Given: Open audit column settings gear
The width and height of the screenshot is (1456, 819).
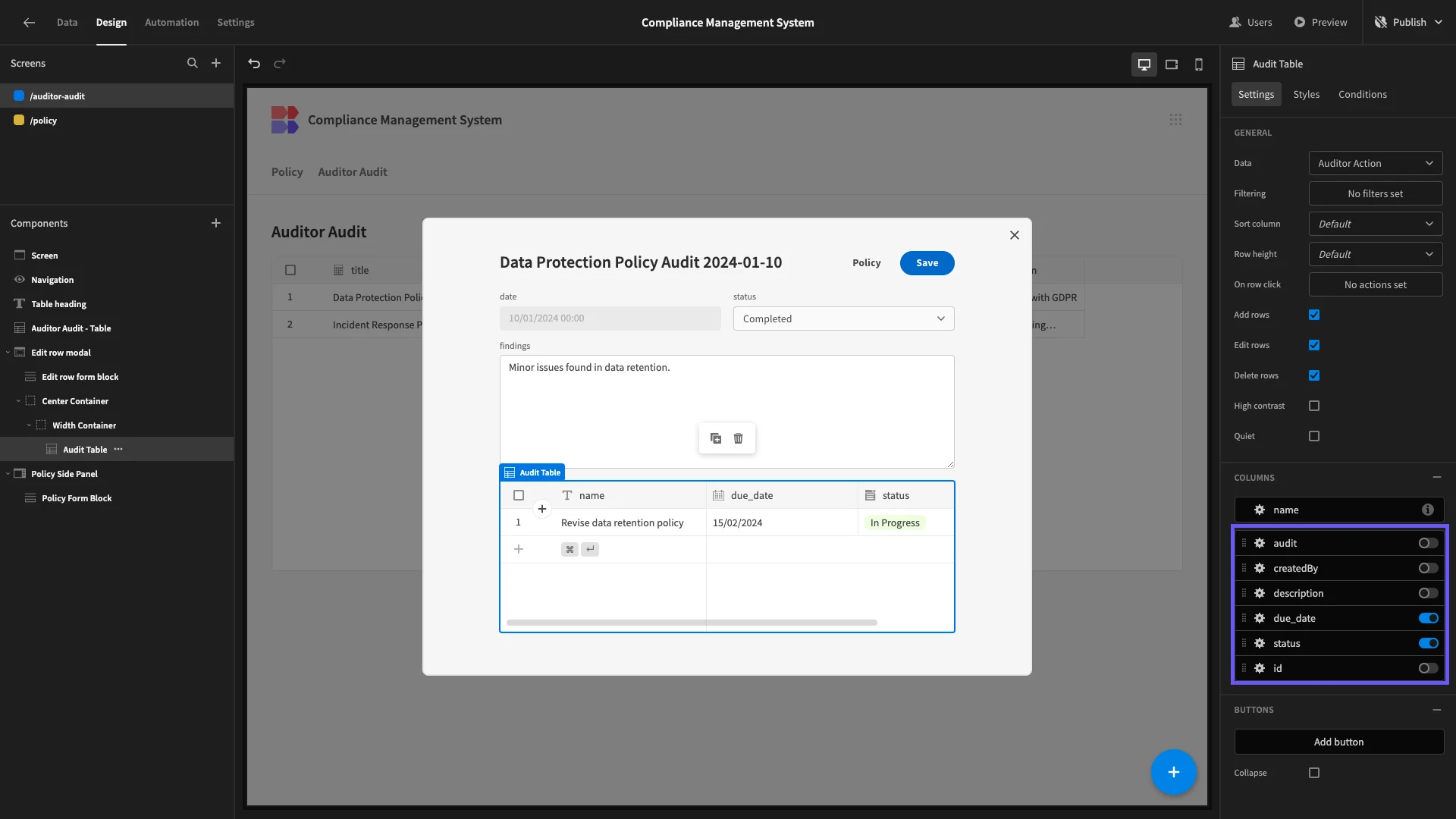Looking at the screenshot, I should pyautogui.click(x=1260, y=543).
